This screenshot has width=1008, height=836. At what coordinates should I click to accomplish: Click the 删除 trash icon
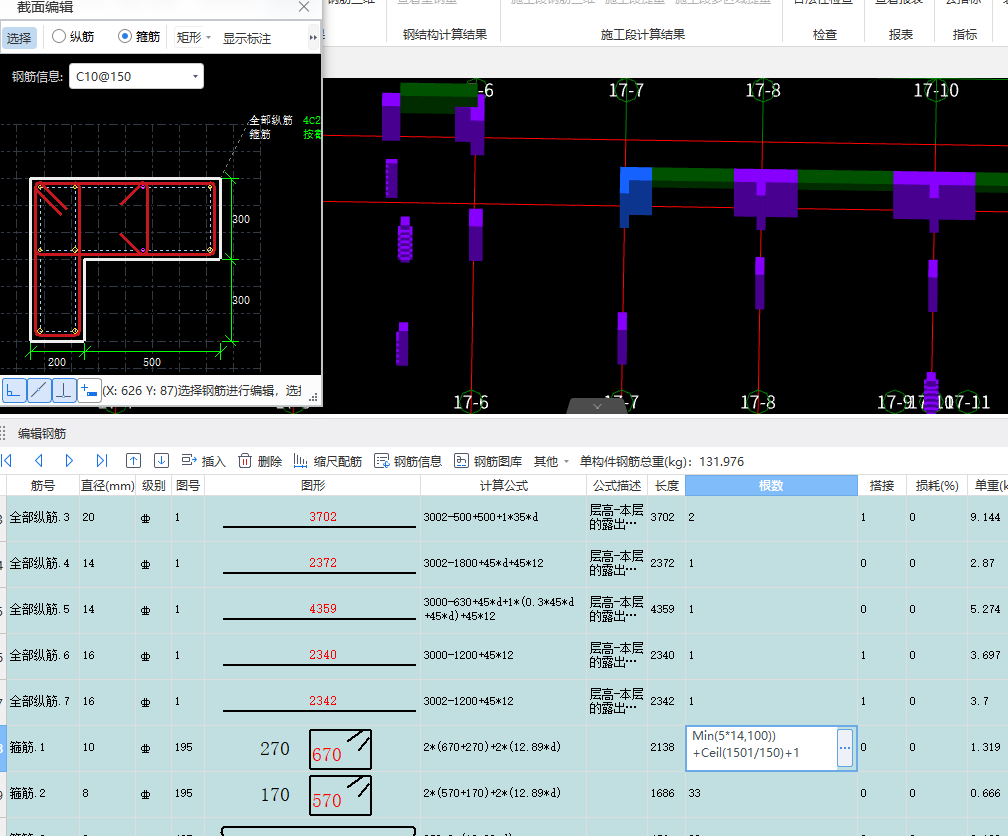(244, 460)
